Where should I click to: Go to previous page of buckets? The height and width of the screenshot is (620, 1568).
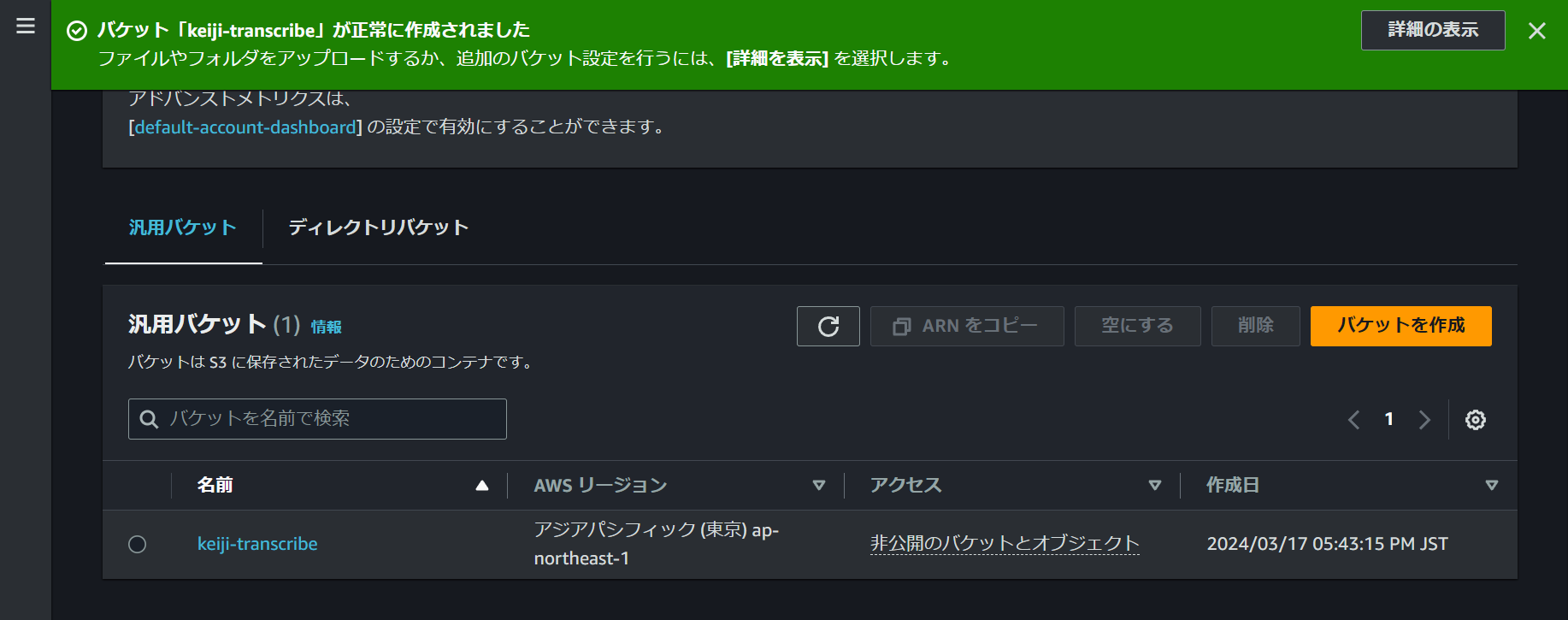1353,420
